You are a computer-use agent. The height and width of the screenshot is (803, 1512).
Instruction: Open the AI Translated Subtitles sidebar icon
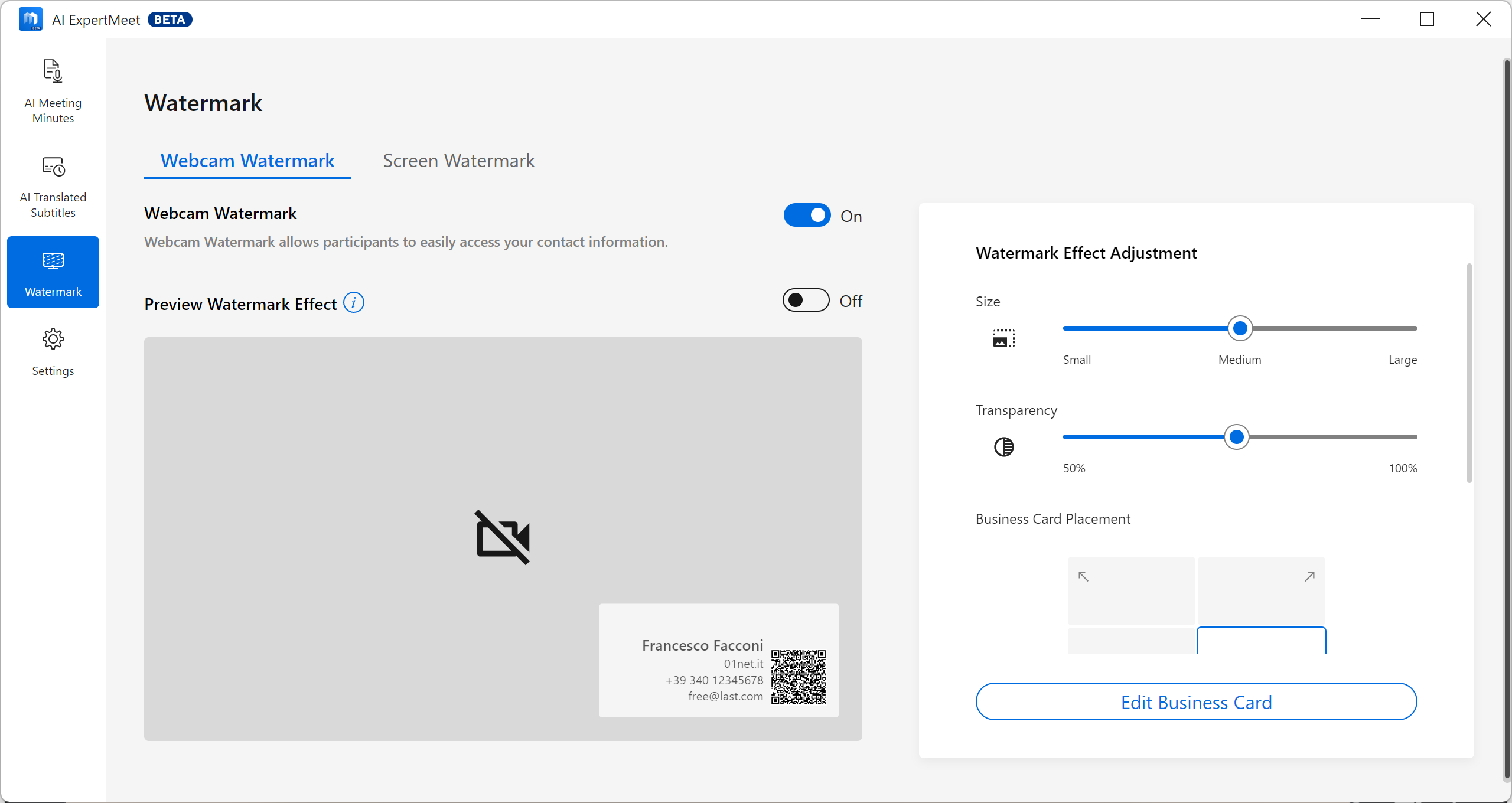click(53, 167)
